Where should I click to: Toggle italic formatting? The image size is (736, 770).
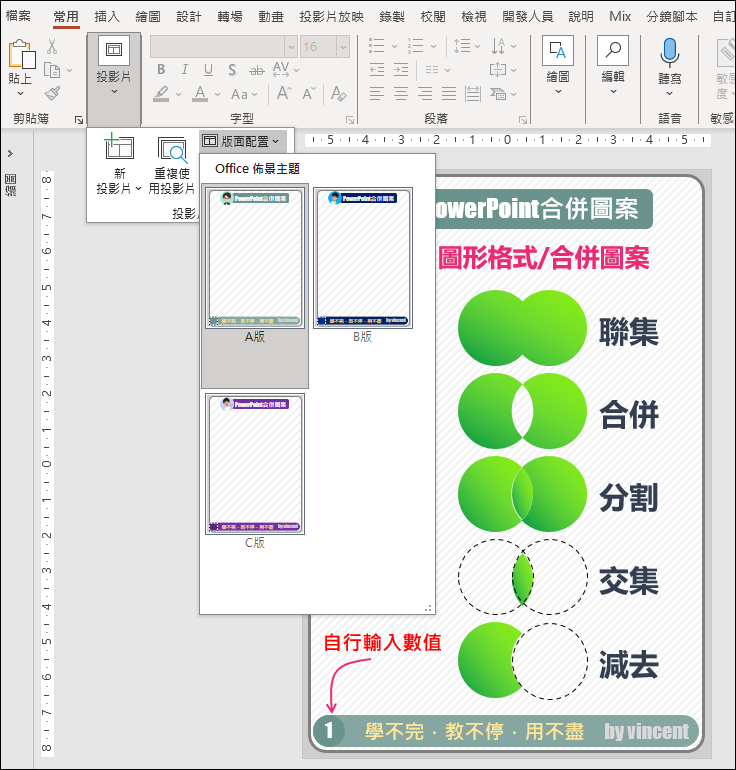[185, 70]
